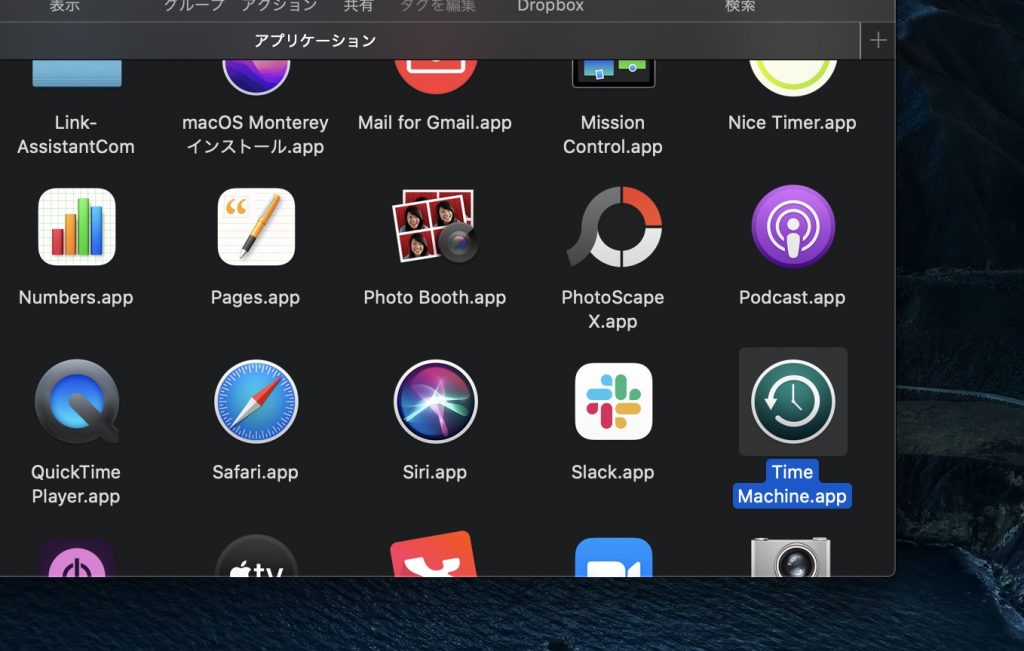Click the "Slack.app" file name
This screenshot has height=651, width=1024.
click(x=613, y=472)
